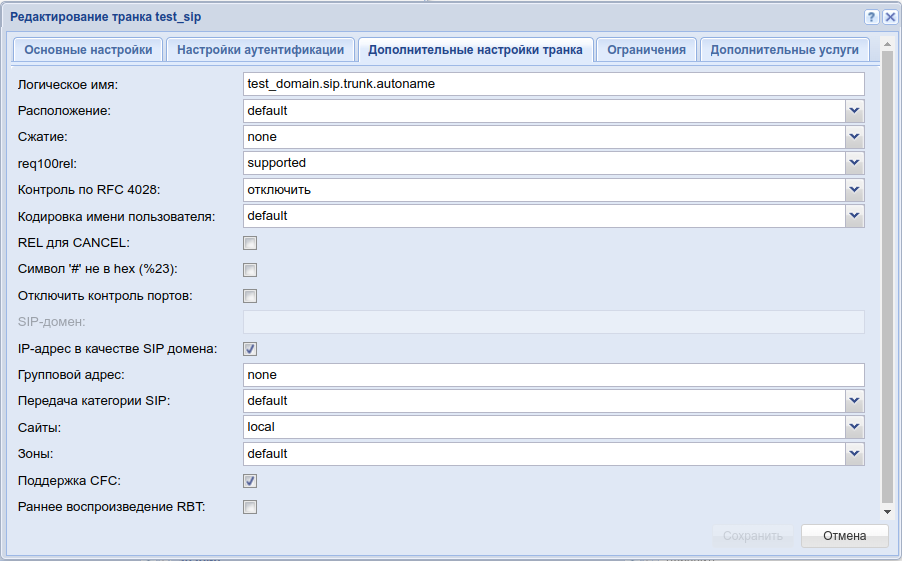902x561 pixels.
Task: Toggle the 'REL для CANCEL' checkbox
Action: pos(250,243)
